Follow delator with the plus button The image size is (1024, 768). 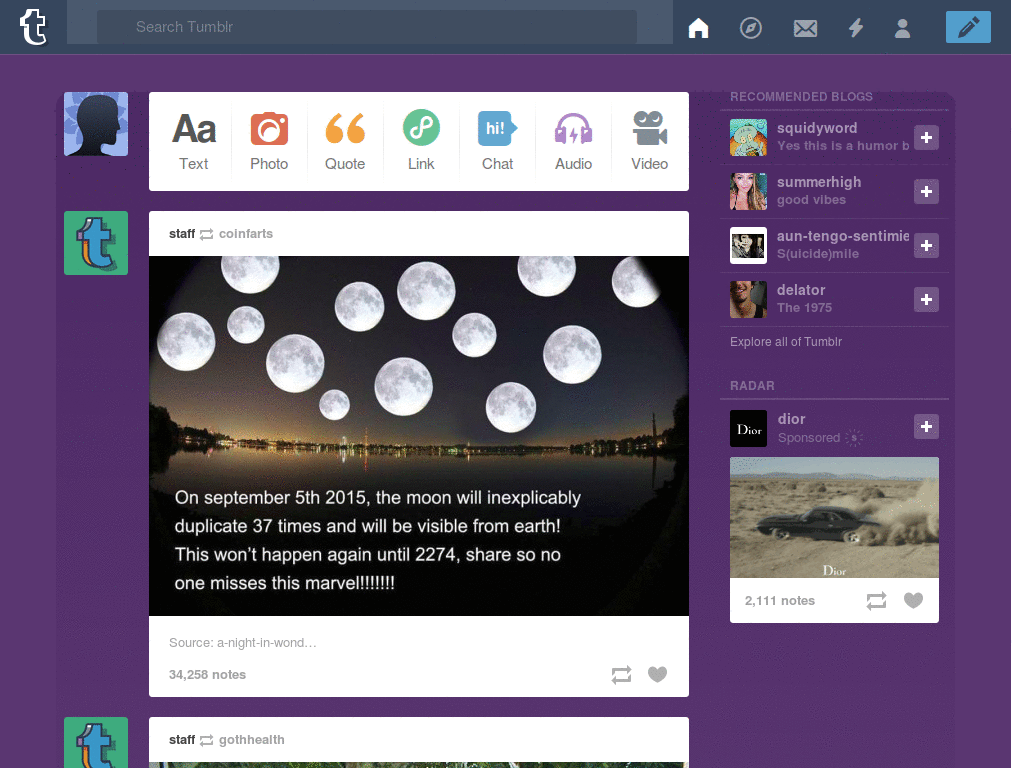926,300
